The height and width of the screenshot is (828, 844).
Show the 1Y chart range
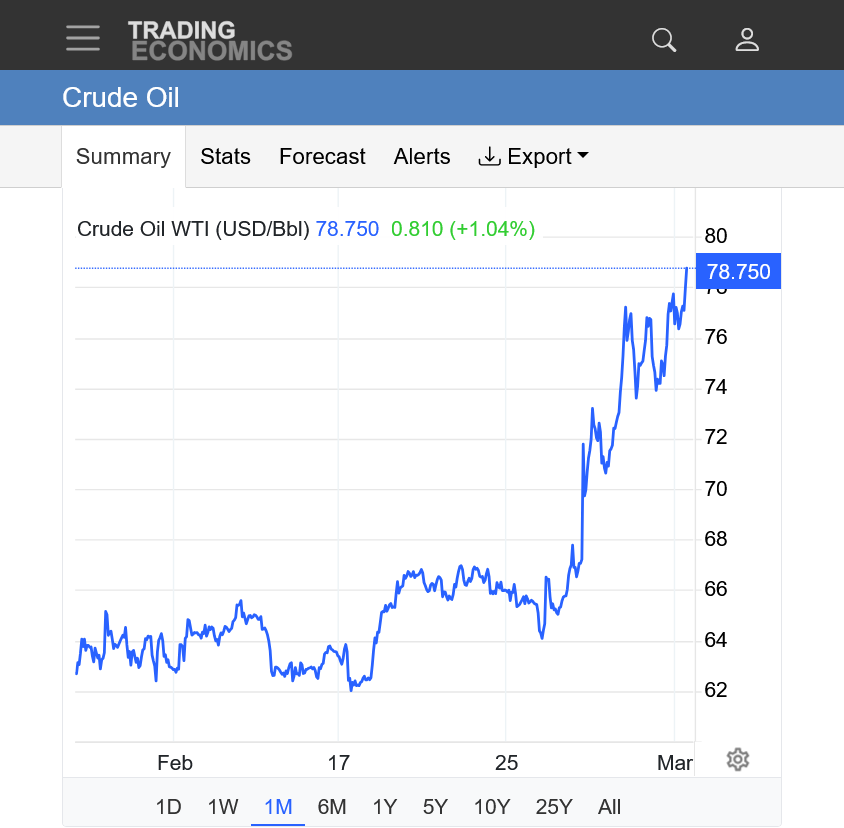385,806
